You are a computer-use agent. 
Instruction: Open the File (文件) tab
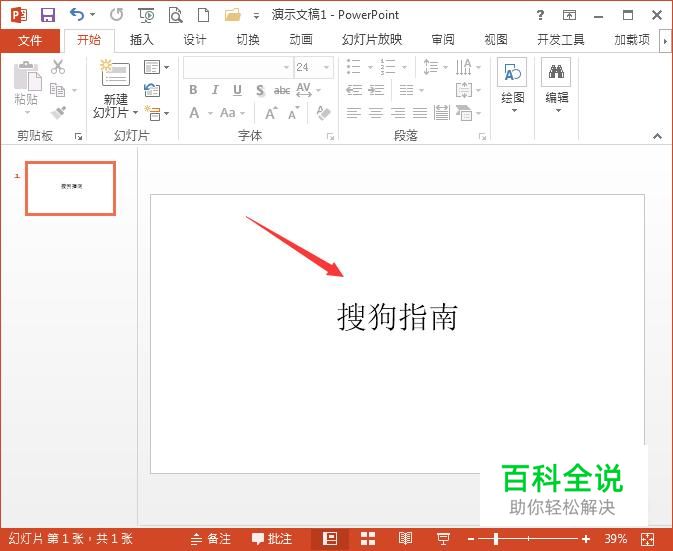[30, 41]
